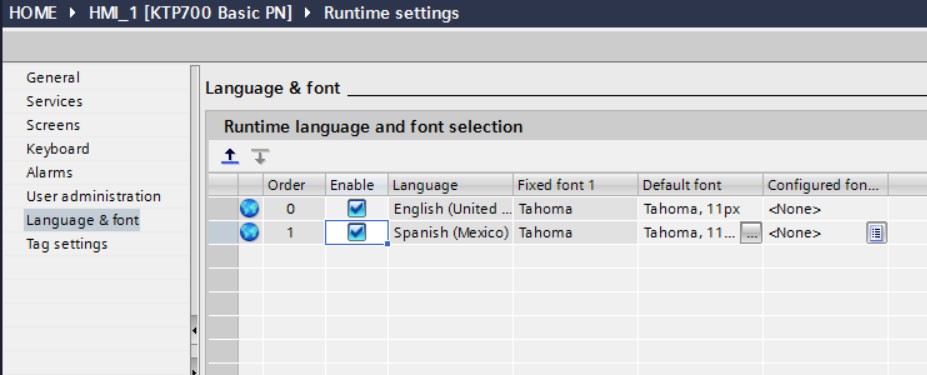Viewport: 927px width, 375px height.
Task: Open Screens settings section
Action: click(53, 125)
